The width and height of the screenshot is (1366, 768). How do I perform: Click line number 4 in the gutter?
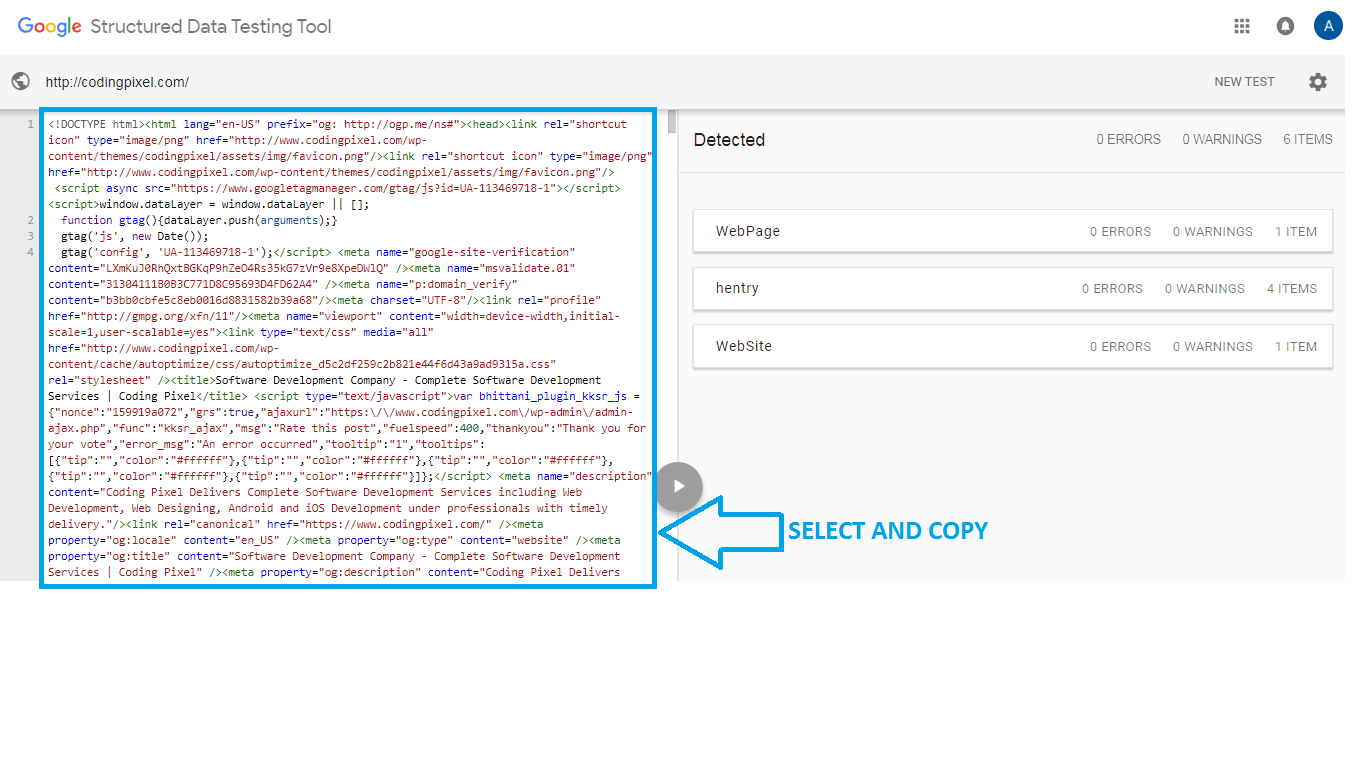[31, 252]
